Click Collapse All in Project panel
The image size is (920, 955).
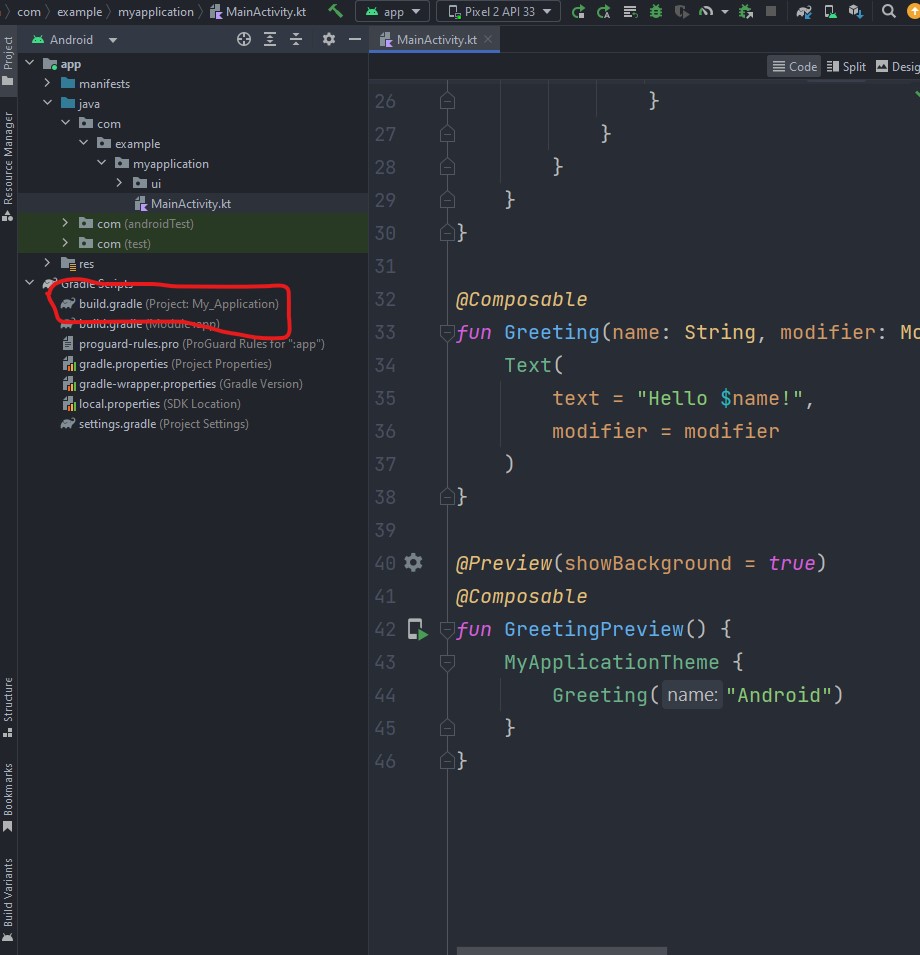[296, 40]
